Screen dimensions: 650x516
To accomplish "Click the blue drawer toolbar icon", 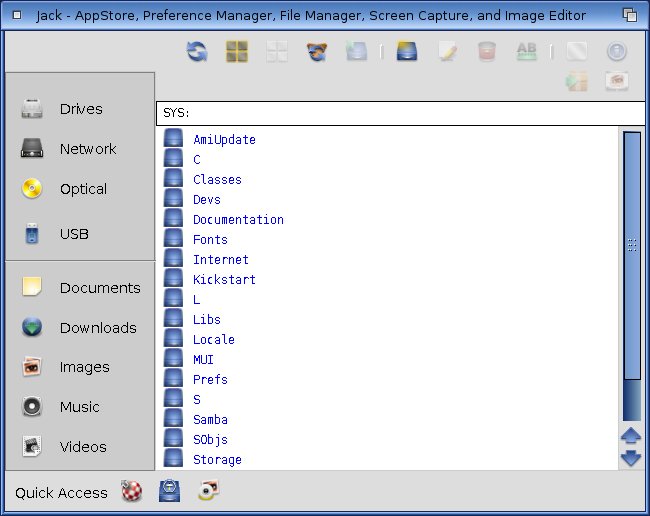I will pos(407,52).
